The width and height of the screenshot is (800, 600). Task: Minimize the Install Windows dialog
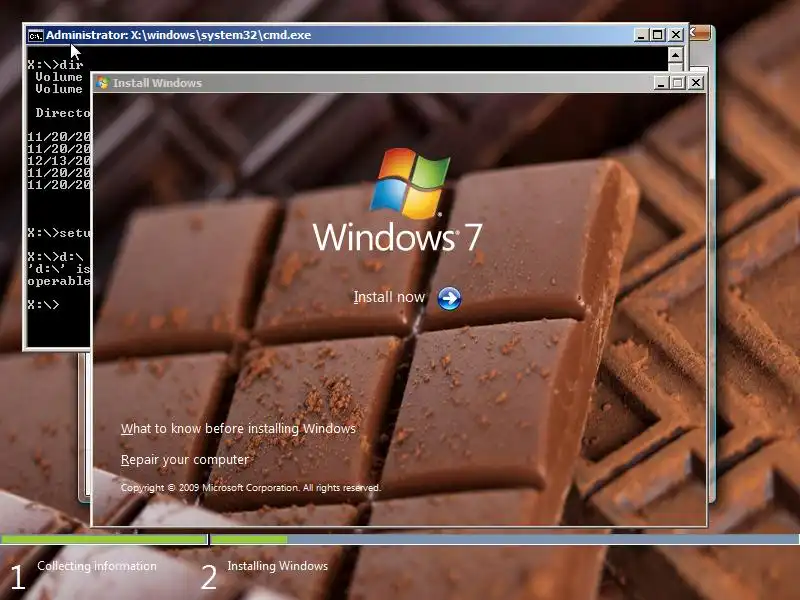click(x=661, y=83)
